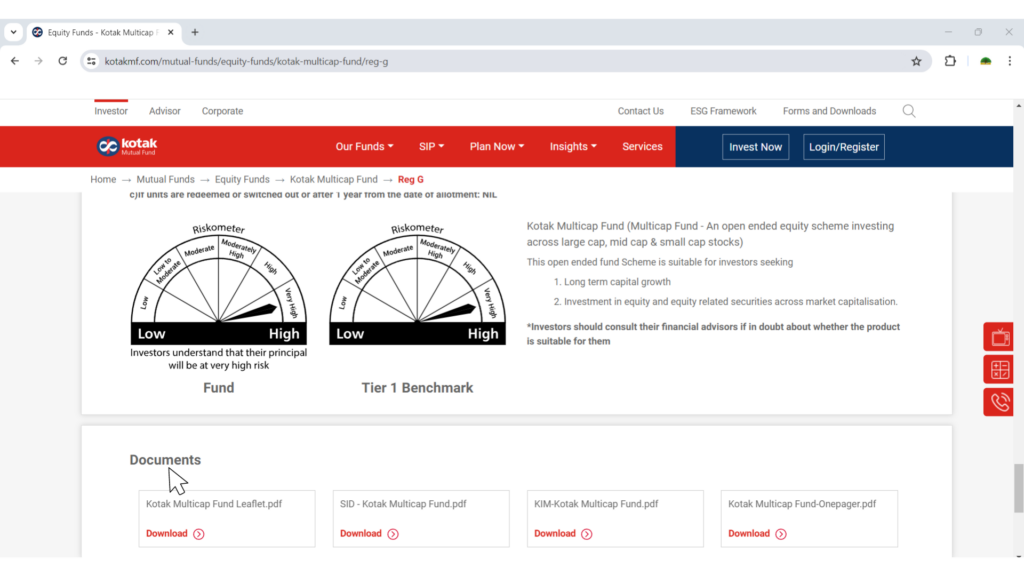Open the Chrome profile avatar
The height and width of the screenshot is (576, 1024).
pos(985,61)
